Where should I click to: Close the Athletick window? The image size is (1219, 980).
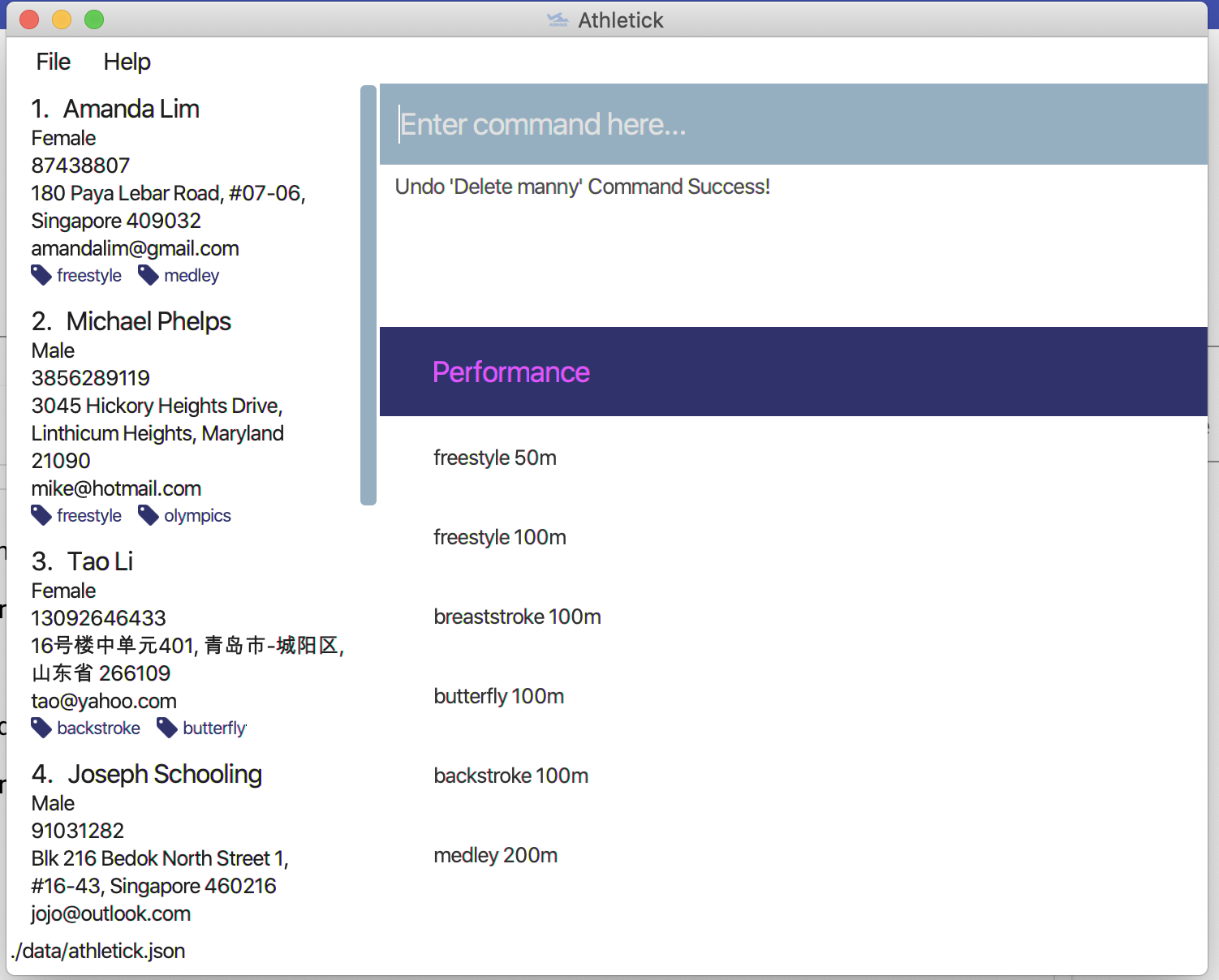29,19
